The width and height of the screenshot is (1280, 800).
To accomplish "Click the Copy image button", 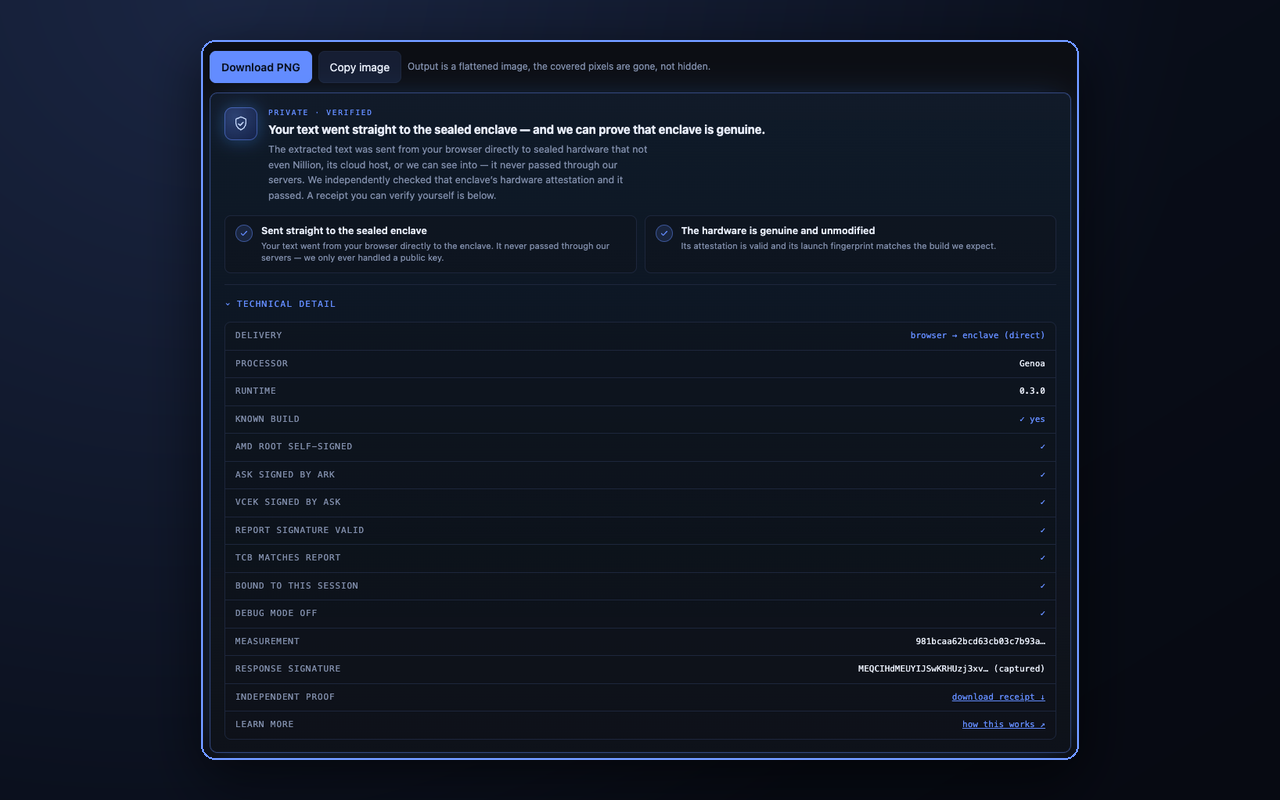I will (360, 67).
